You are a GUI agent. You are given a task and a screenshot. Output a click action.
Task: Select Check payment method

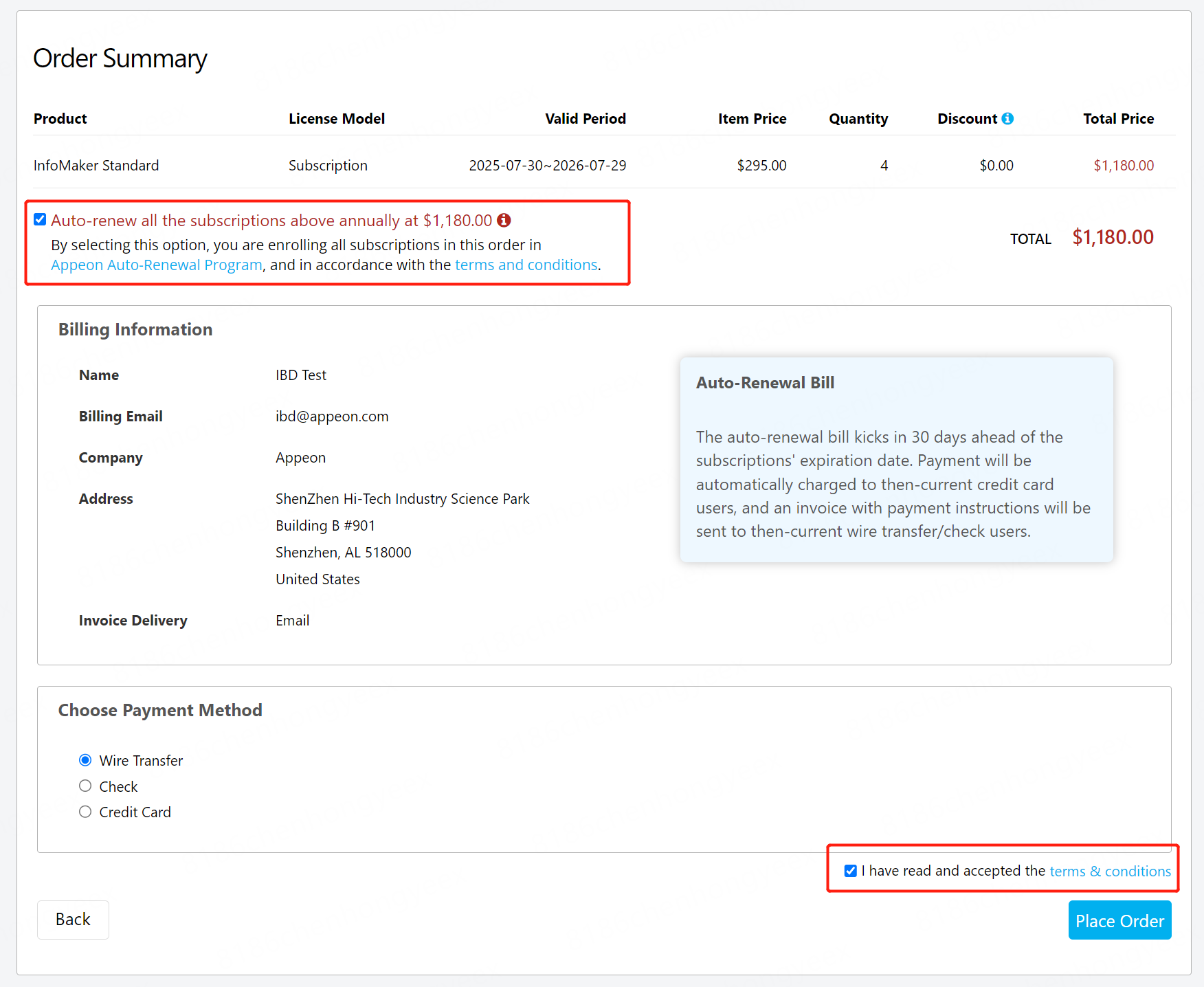(x=85, y=786)
